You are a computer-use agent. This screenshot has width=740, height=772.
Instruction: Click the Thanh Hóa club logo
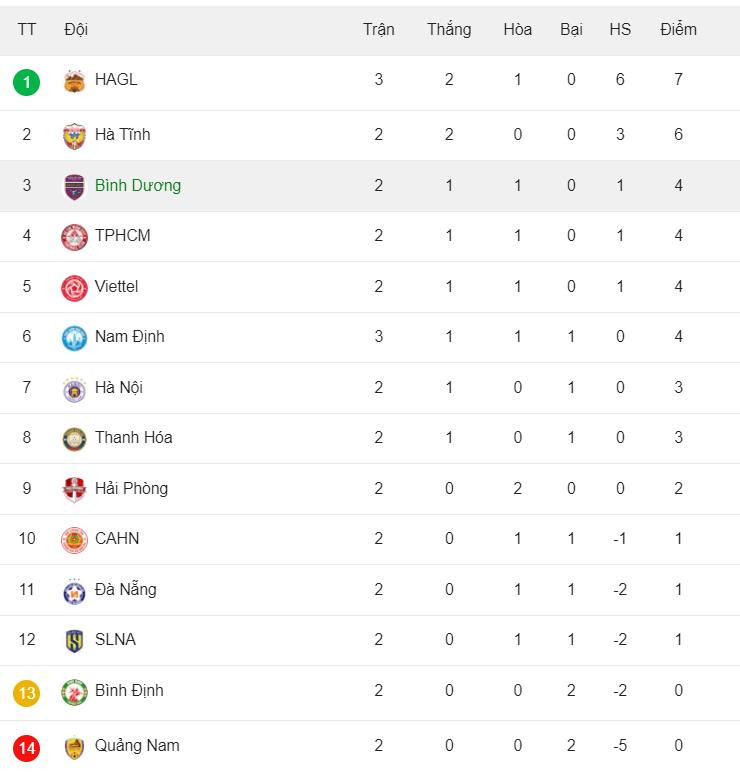point(74,438)
